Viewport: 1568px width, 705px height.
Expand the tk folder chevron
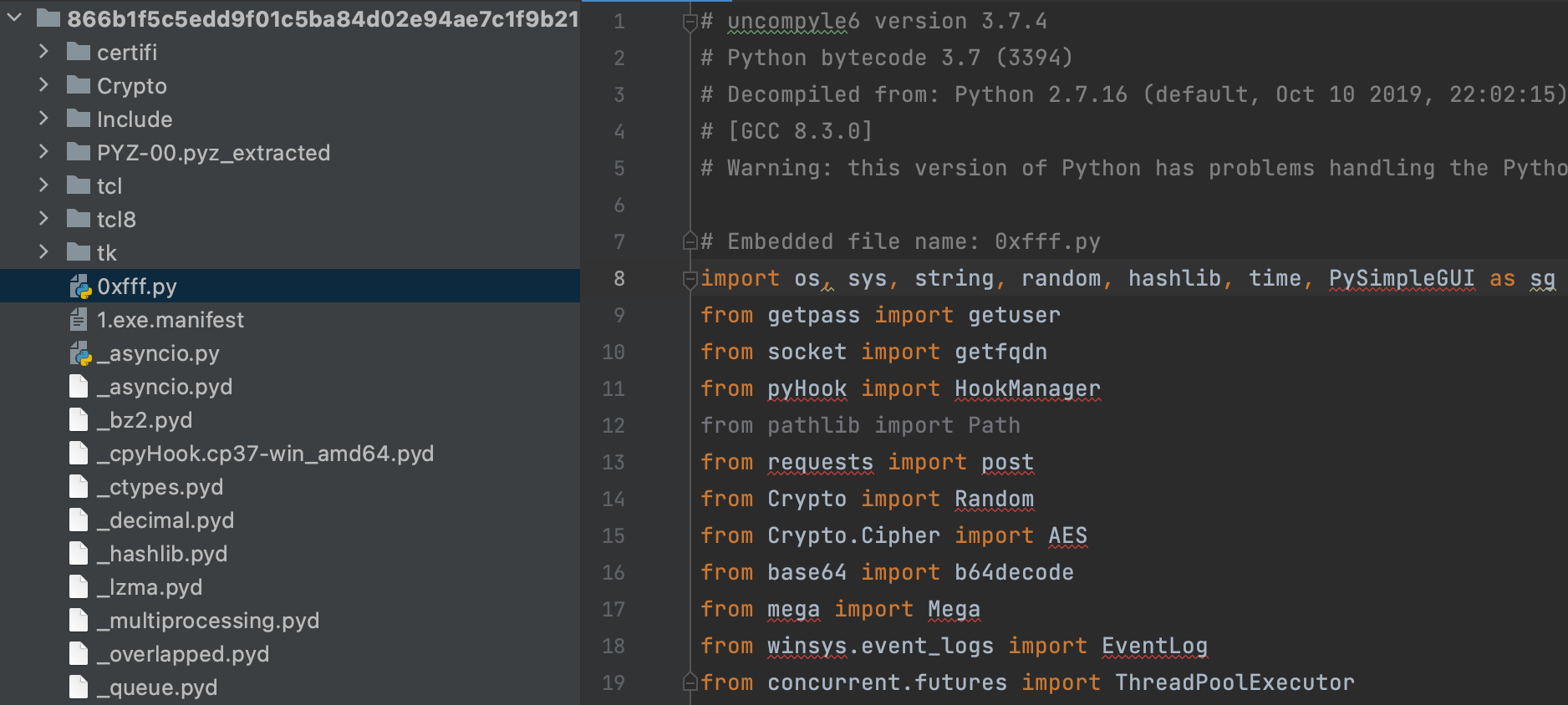[43, 252]
